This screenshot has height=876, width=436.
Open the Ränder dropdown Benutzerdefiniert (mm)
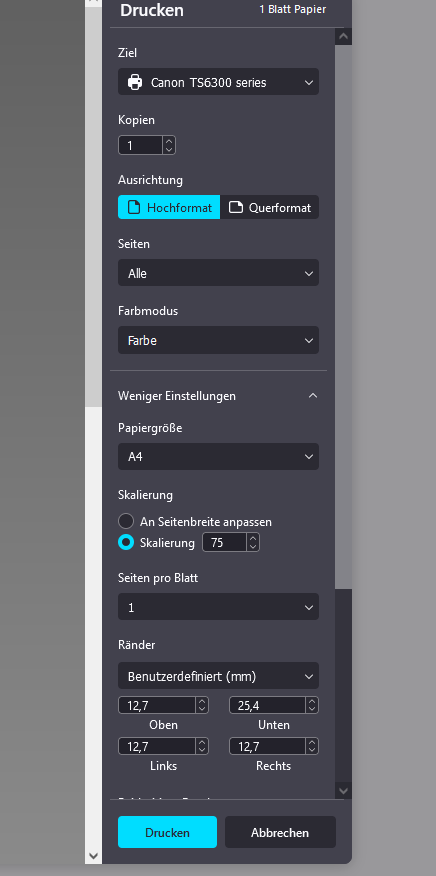coord(219,676)
